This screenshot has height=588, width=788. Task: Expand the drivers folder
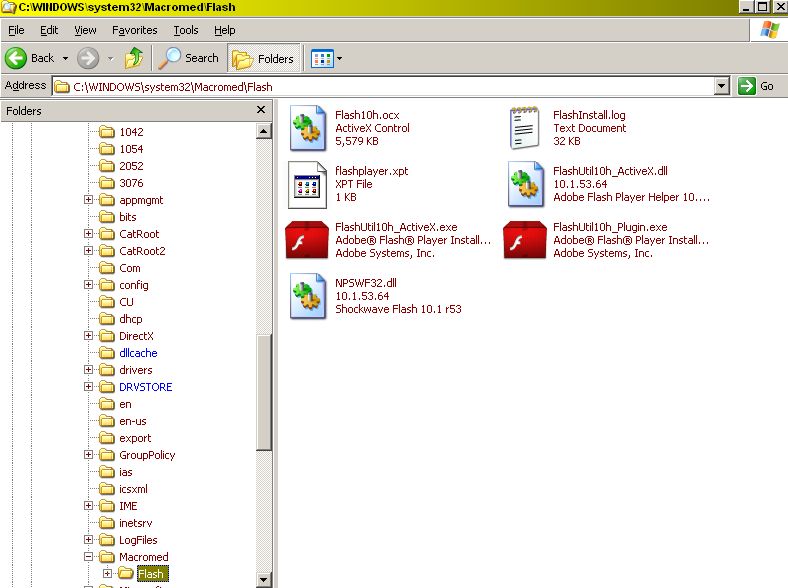88,369
